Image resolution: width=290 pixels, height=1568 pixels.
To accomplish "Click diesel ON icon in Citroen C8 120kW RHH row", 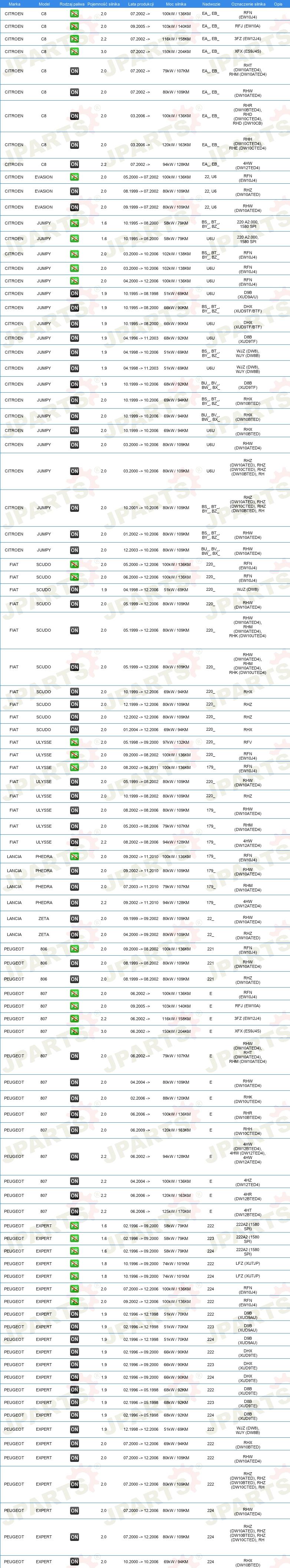I will pyautogui.click(x=74, y=145).
